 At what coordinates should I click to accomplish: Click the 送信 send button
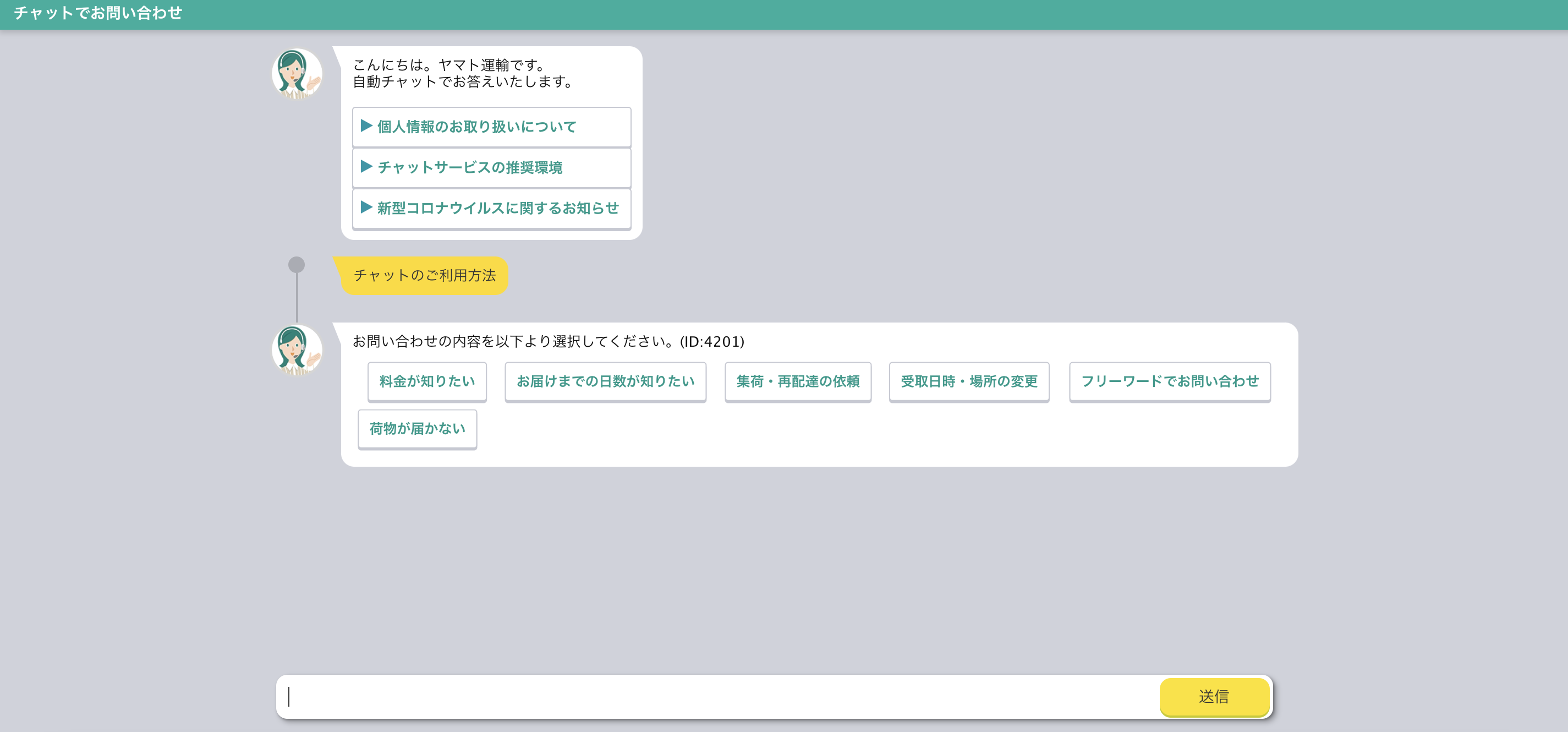click(x=1214, y=696)
